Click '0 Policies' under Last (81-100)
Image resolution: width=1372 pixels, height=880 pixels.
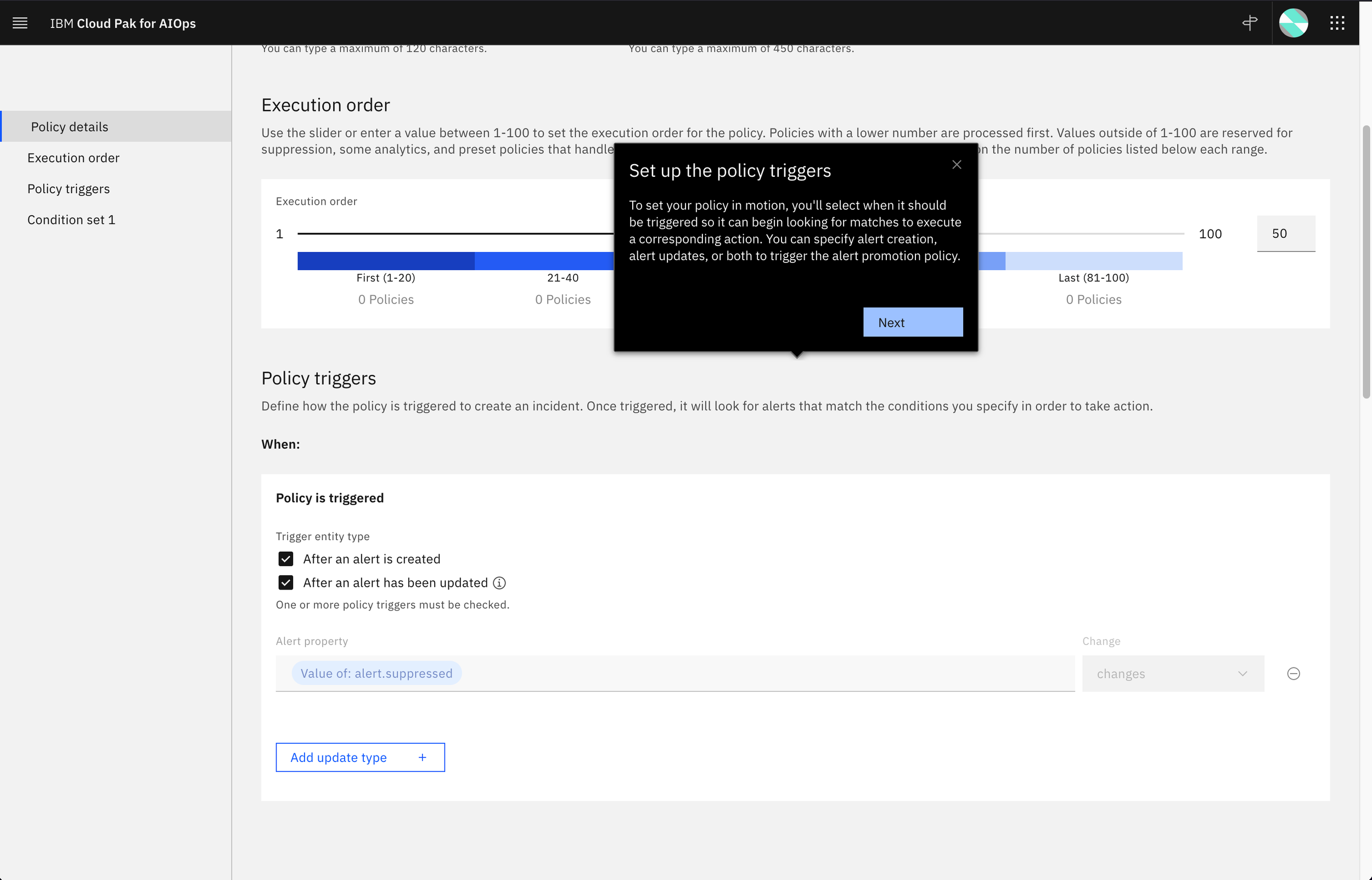[x=1093, y=299]
